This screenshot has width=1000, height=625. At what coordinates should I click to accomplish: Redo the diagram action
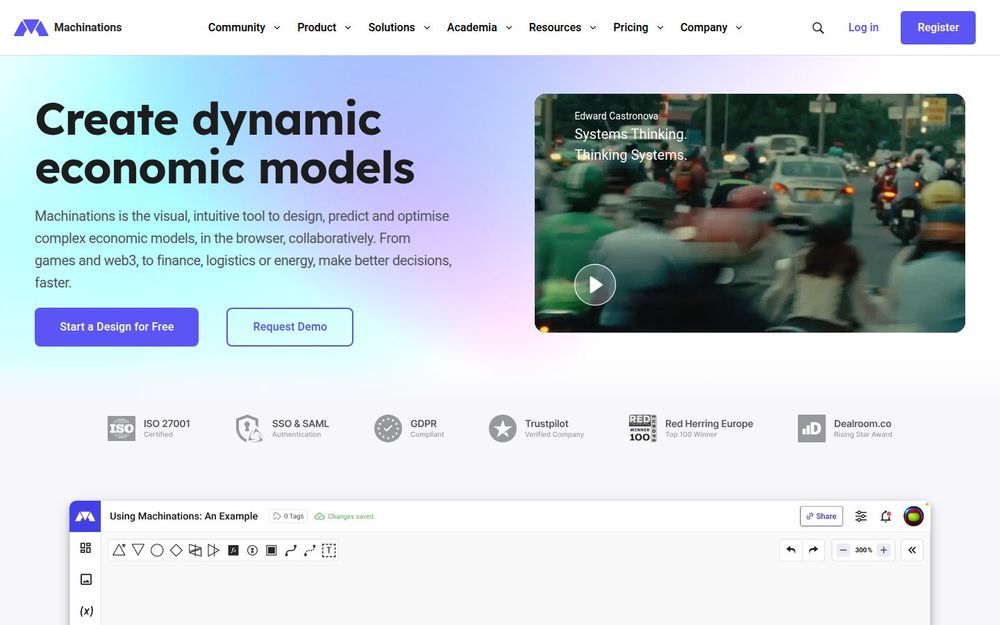(813, 550)
